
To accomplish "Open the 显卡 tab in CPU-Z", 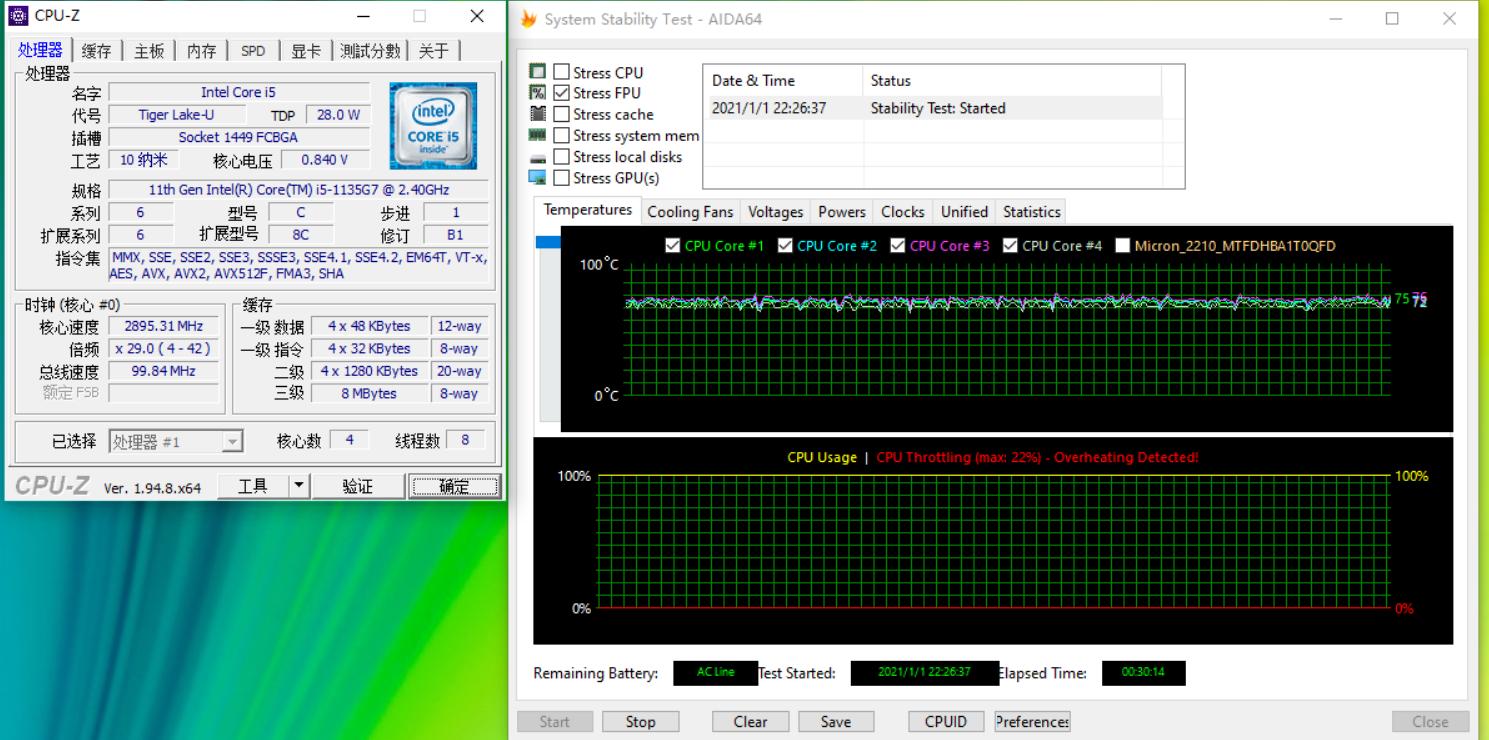I will 307,51.
